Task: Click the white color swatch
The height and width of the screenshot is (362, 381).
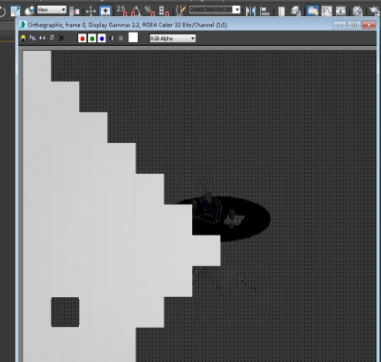Action: coord(133,38)
